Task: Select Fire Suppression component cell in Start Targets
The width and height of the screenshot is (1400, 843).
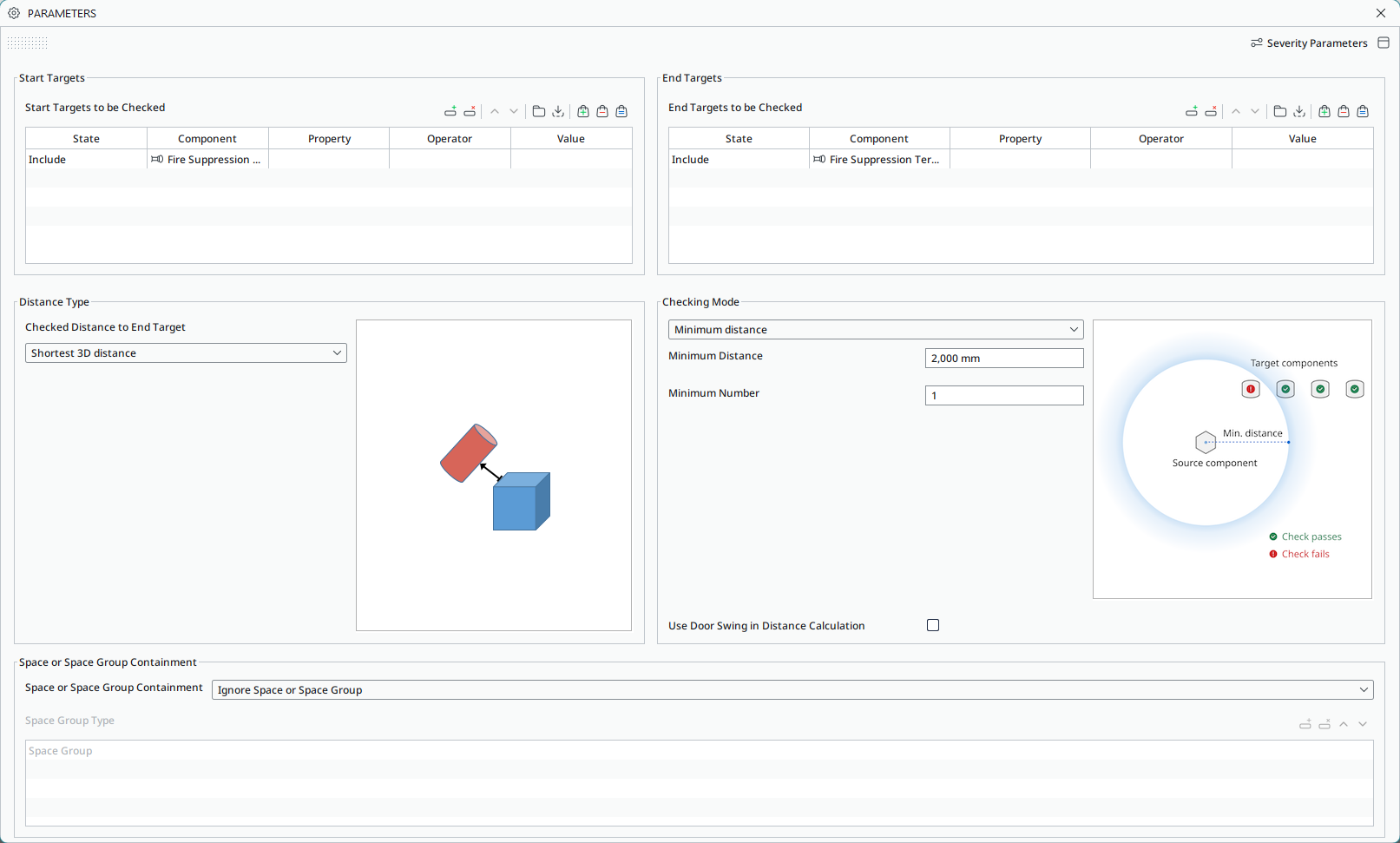Action: (x=207, y=160)
